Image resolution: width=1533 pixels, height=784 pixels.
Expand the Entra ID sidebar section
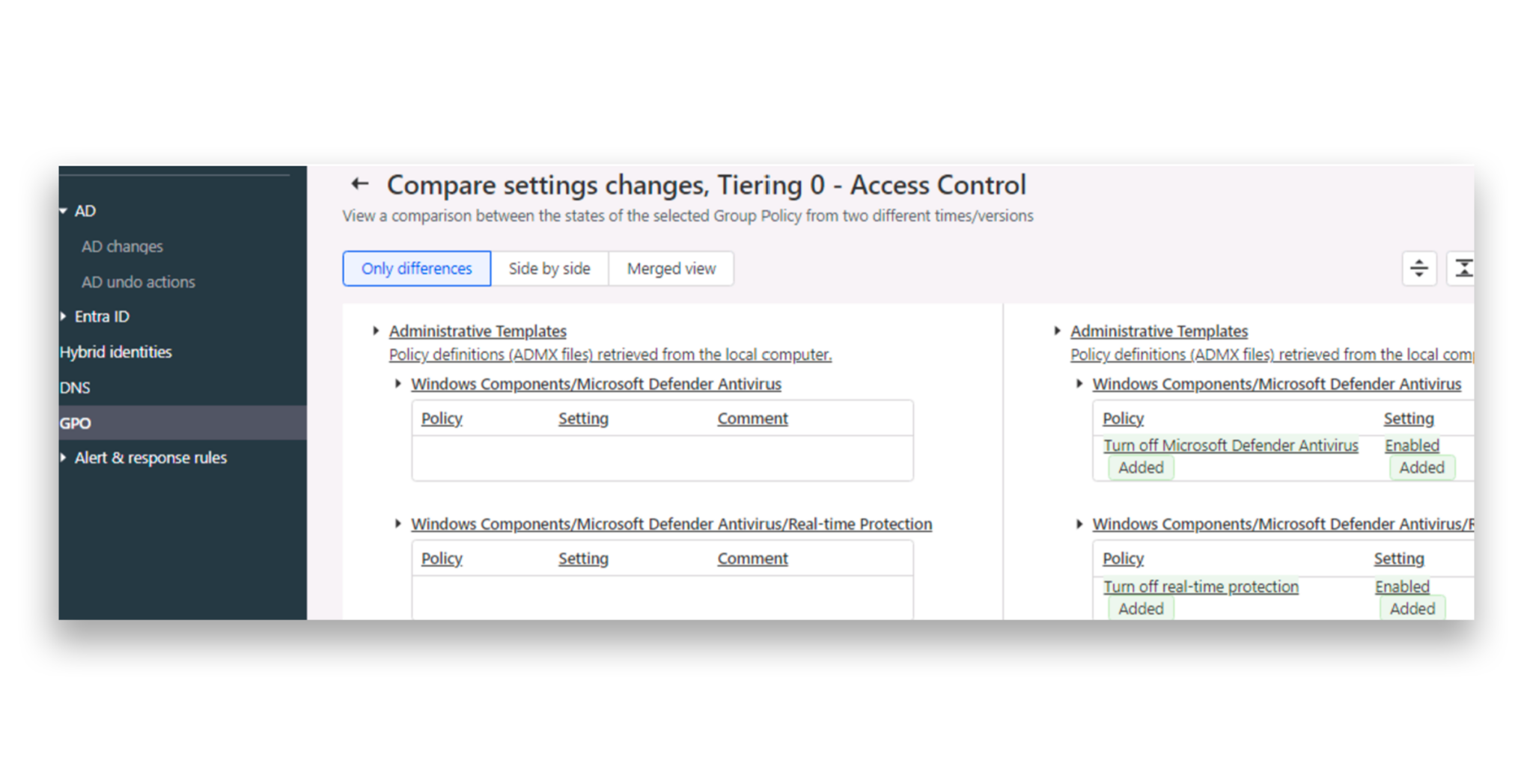pos(63,316)
